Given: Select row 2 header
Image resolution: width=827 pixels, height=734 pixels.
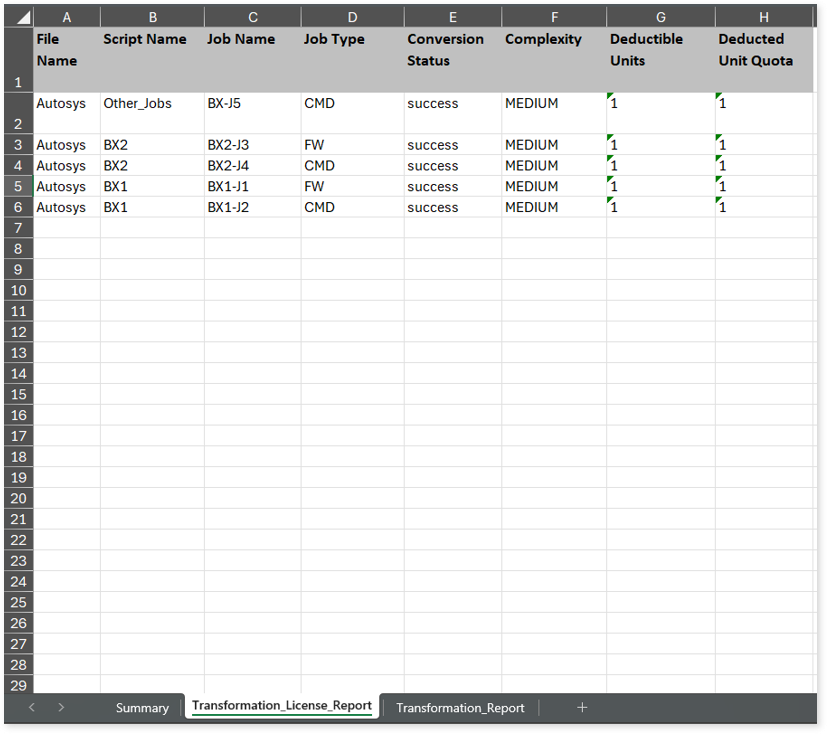Looking at the screenshot, I should coord(18,113).
